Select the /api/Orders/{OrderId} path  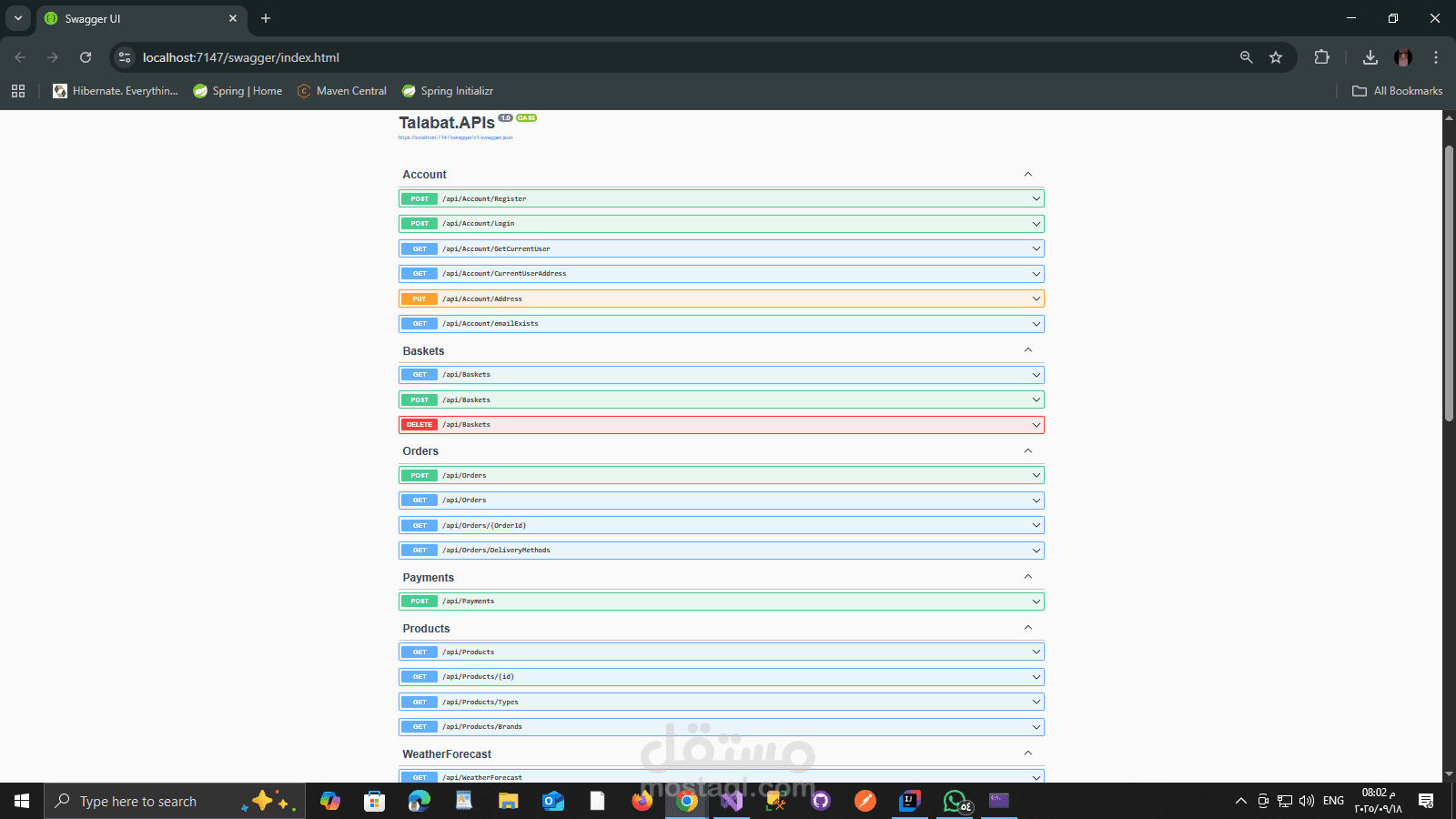[x=484, y=526]
